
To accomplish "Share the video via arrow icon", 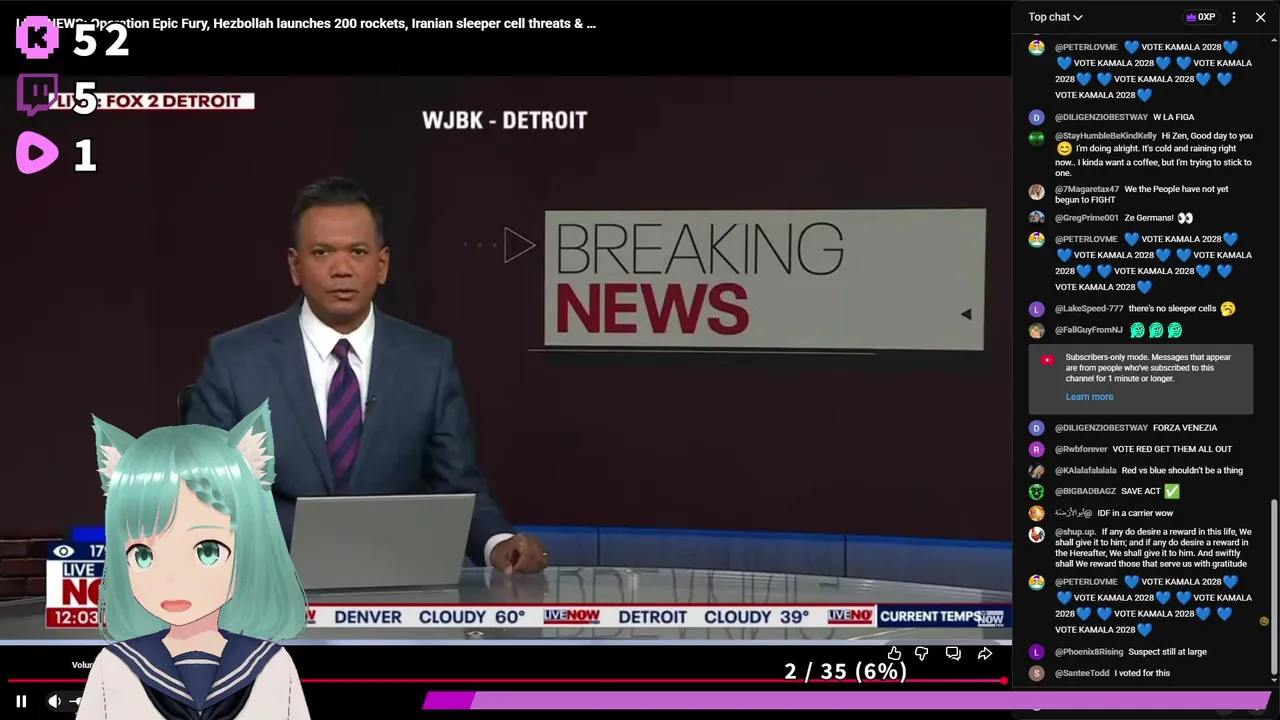I will tap(985, 653).
